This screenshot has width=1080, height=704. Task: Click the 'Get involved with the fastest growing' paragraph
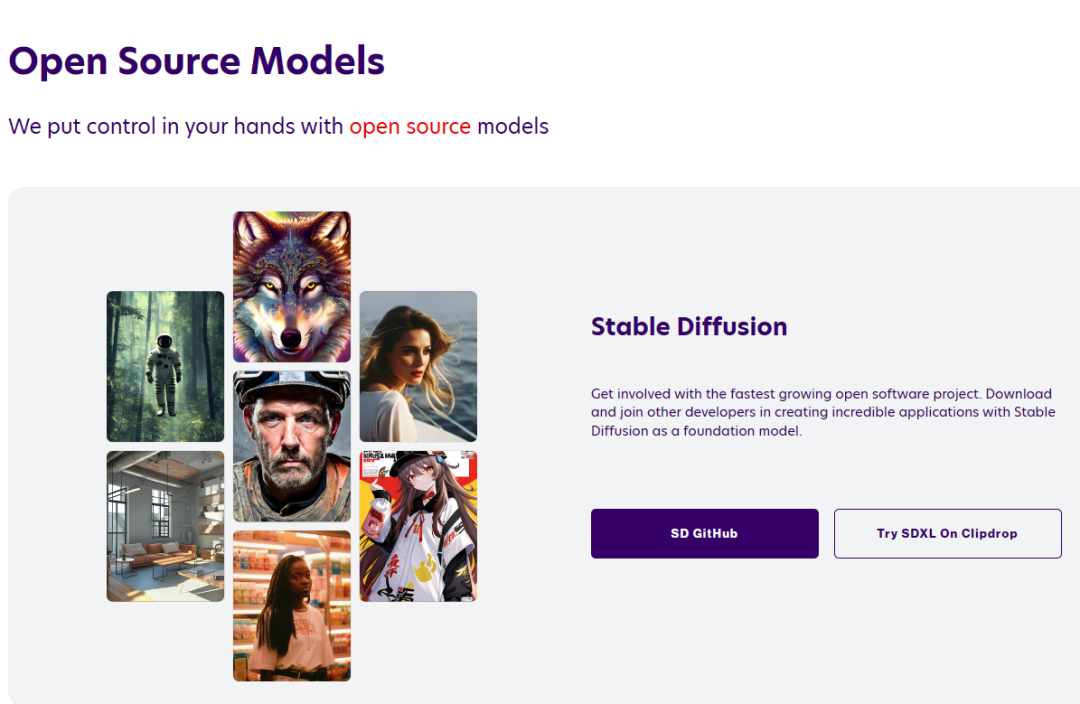[823, 412]
